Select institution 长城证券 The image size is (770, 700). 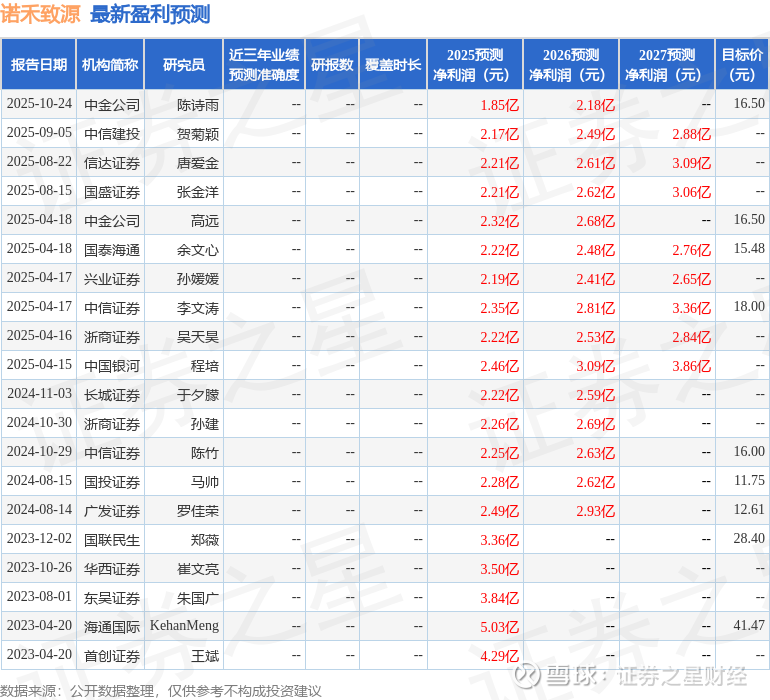112,394
